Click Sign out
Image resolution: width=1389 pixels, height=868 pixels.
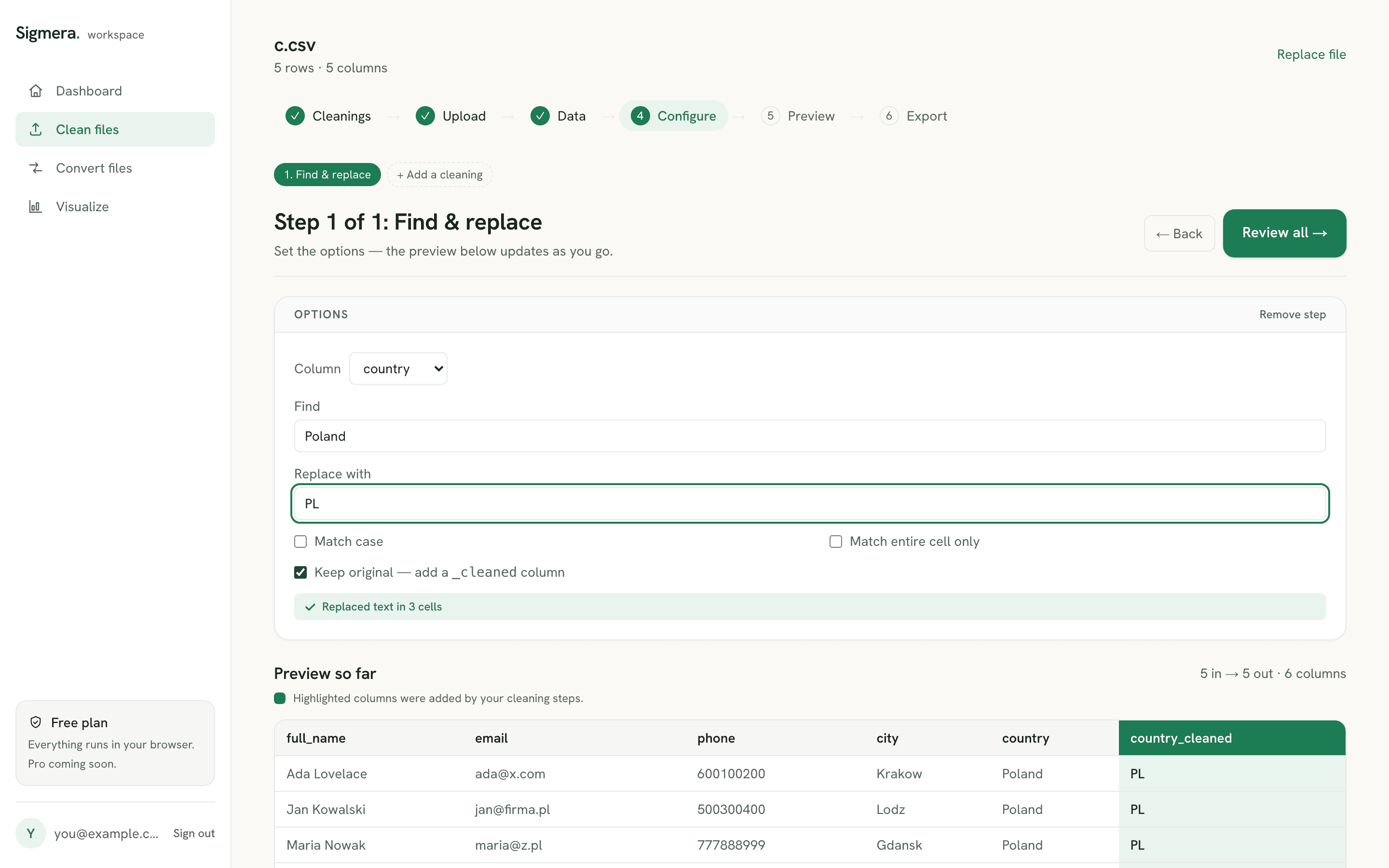tap(194, 833)
